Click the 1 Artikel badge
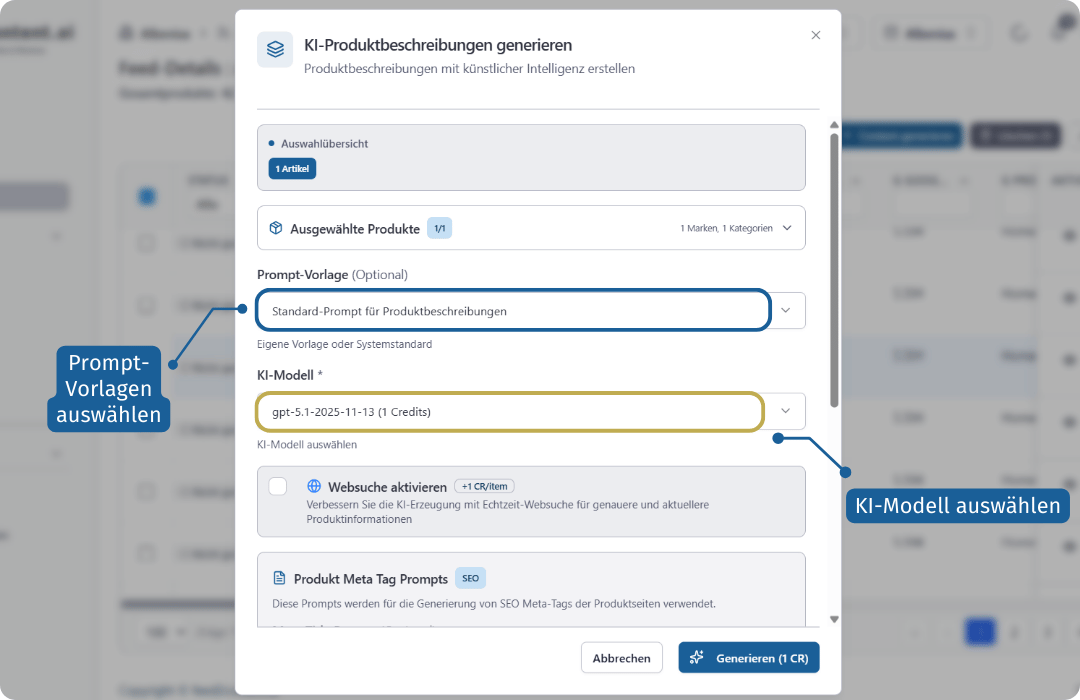 (292, 169)
